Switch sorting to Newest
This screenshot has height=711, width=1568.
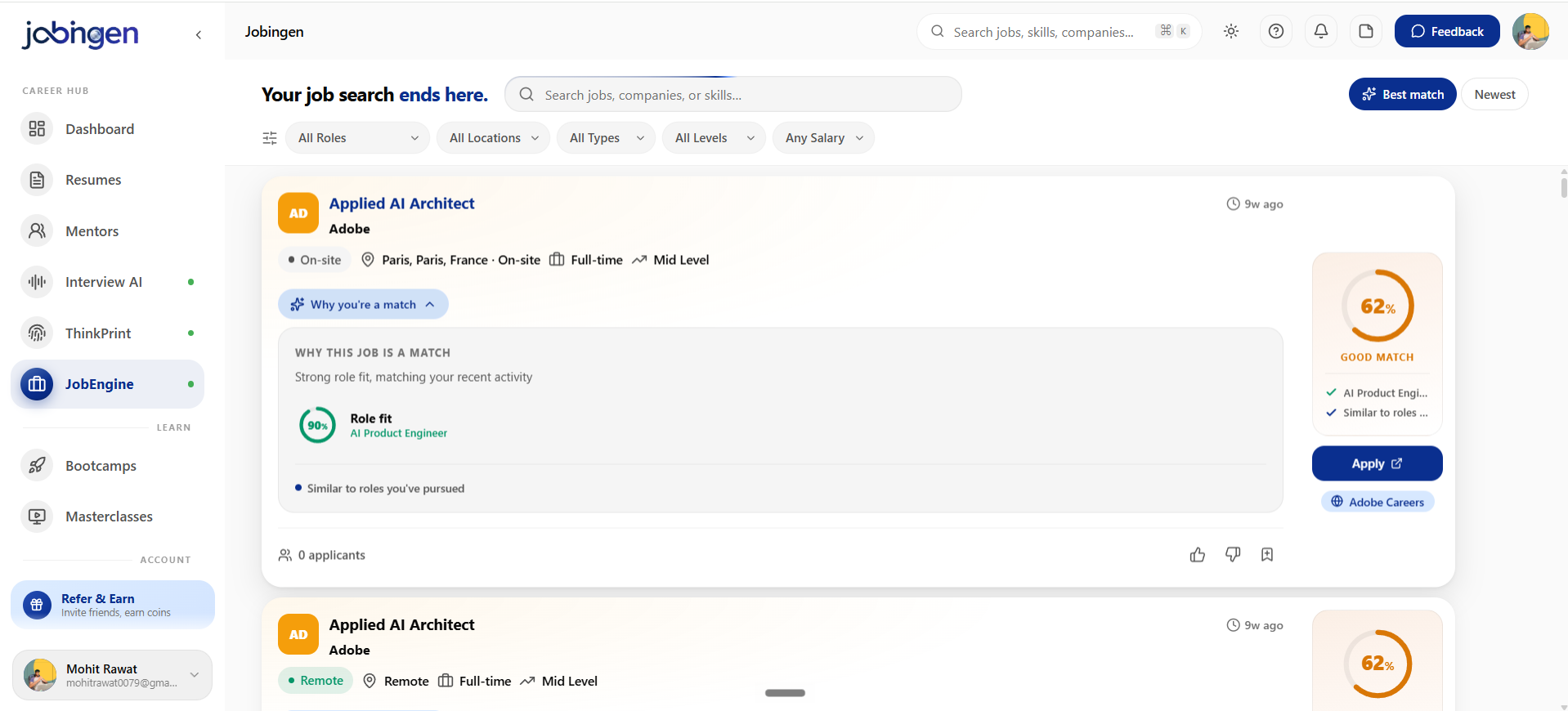pos(1494,94)
